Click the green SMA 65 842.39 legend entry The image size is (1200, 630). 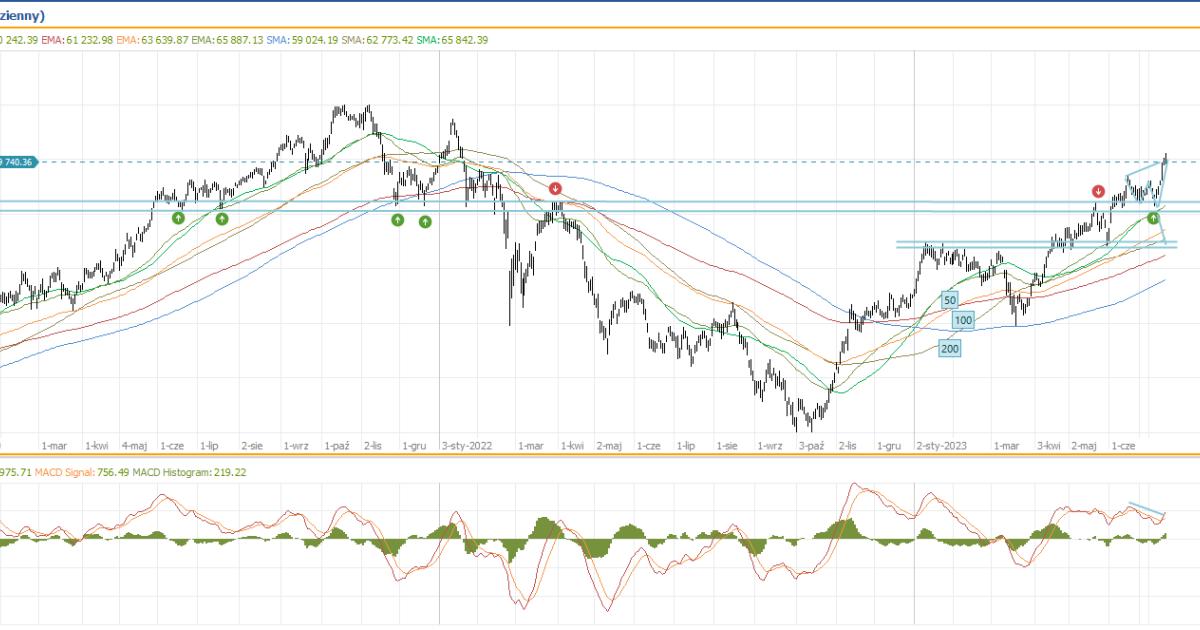point(453,40)
